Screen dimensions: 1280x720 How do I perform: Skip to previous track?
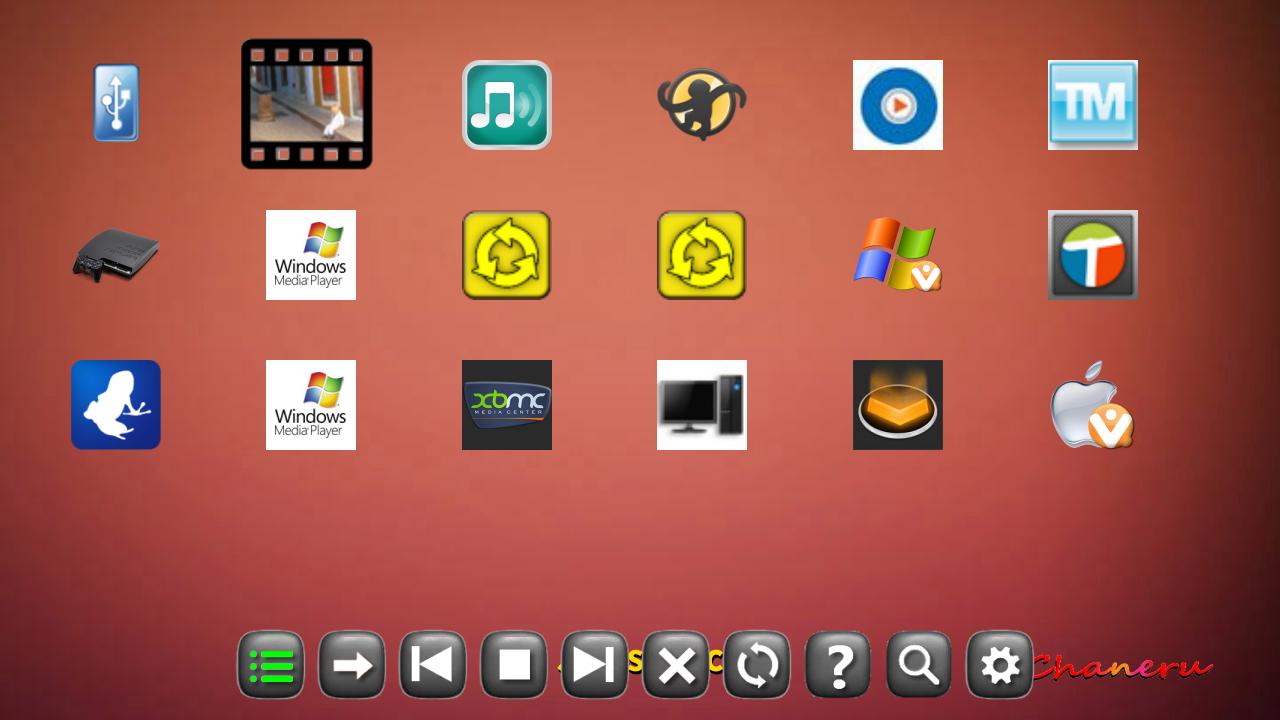[x=433, y=665]
